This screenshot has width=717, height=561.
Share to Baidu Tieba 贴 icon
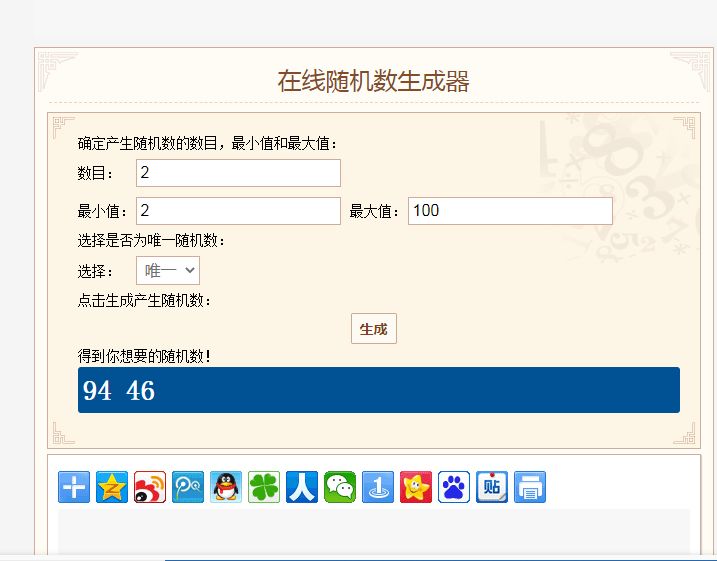pyautogui.click(x=492, y=487)
